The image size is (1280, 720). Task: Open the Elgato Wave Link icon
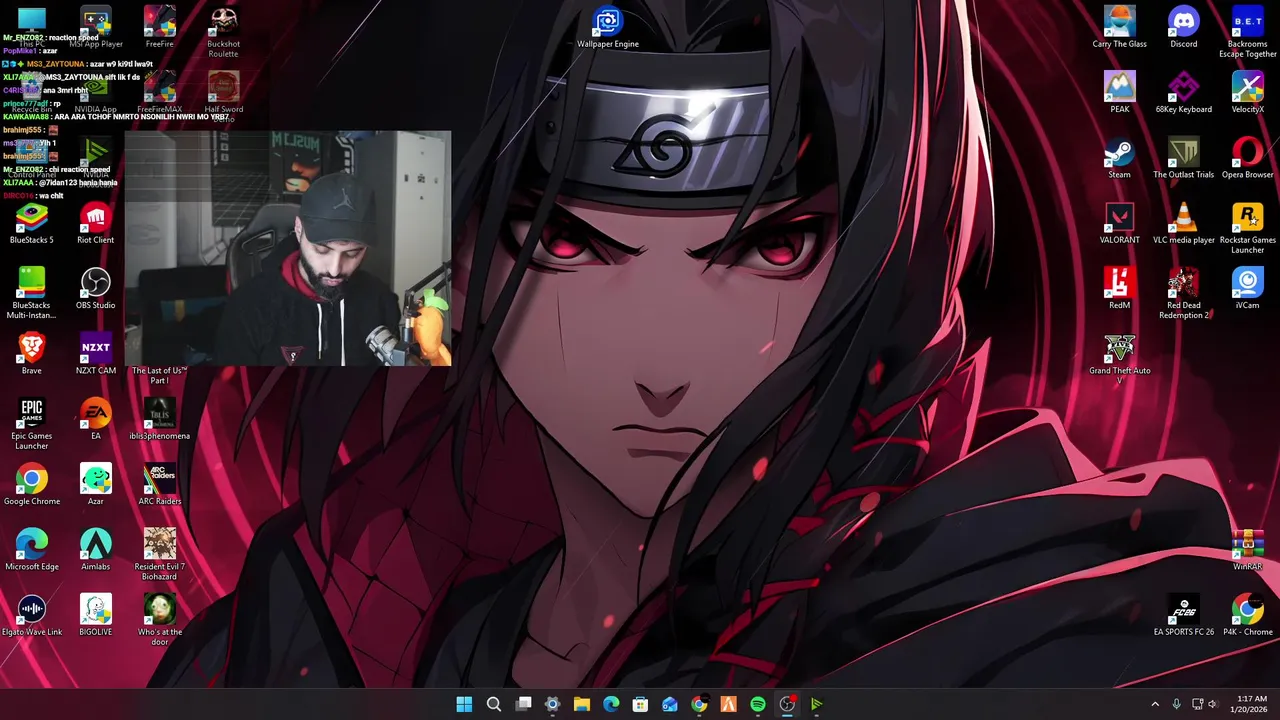[32, 617]
